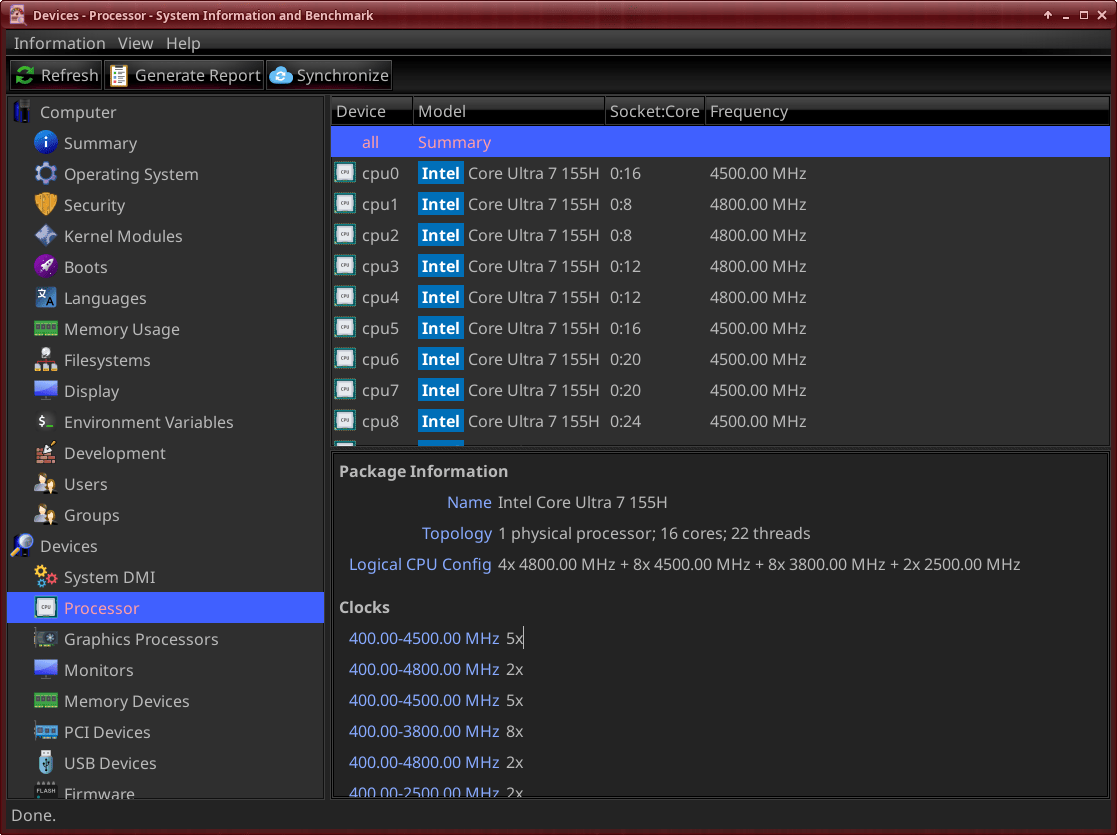Open the Information menu
Image resolution: width=1117 pixels, height=835 pixels.
[59, 43]
